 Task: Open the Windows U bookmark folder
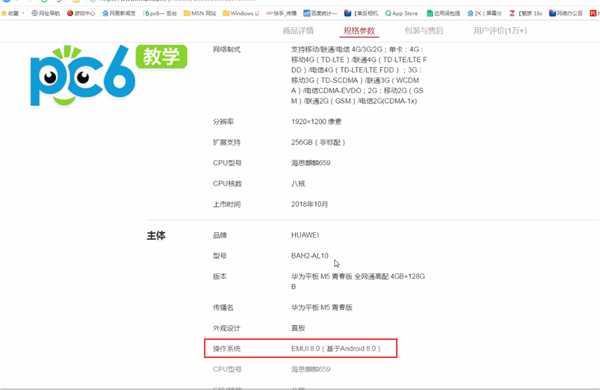(241, 13)
